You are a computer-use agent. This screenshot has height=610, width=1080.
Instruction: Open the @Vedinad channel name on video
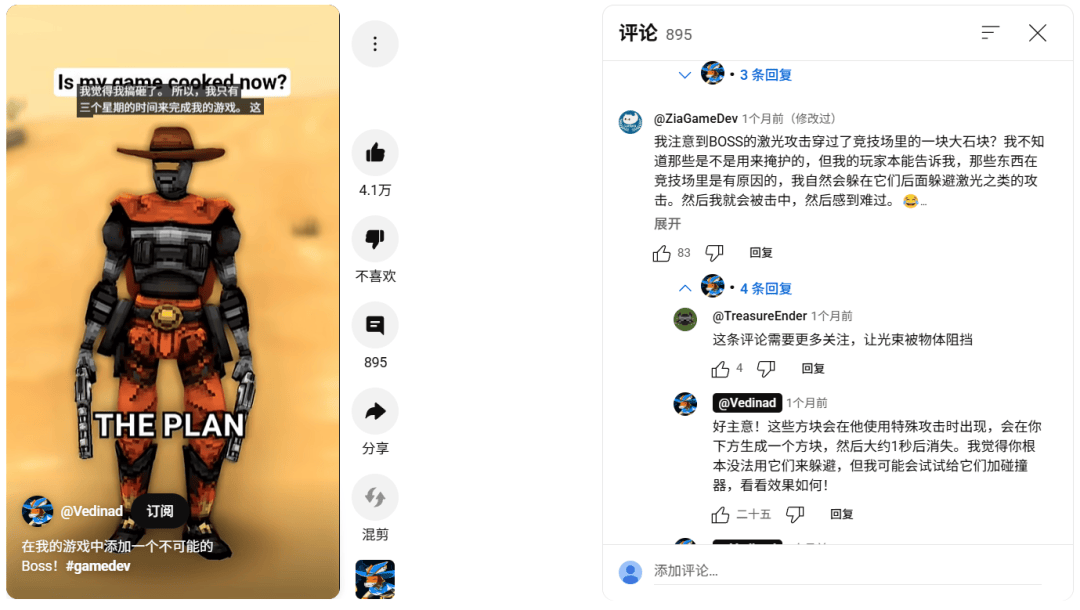92,512
